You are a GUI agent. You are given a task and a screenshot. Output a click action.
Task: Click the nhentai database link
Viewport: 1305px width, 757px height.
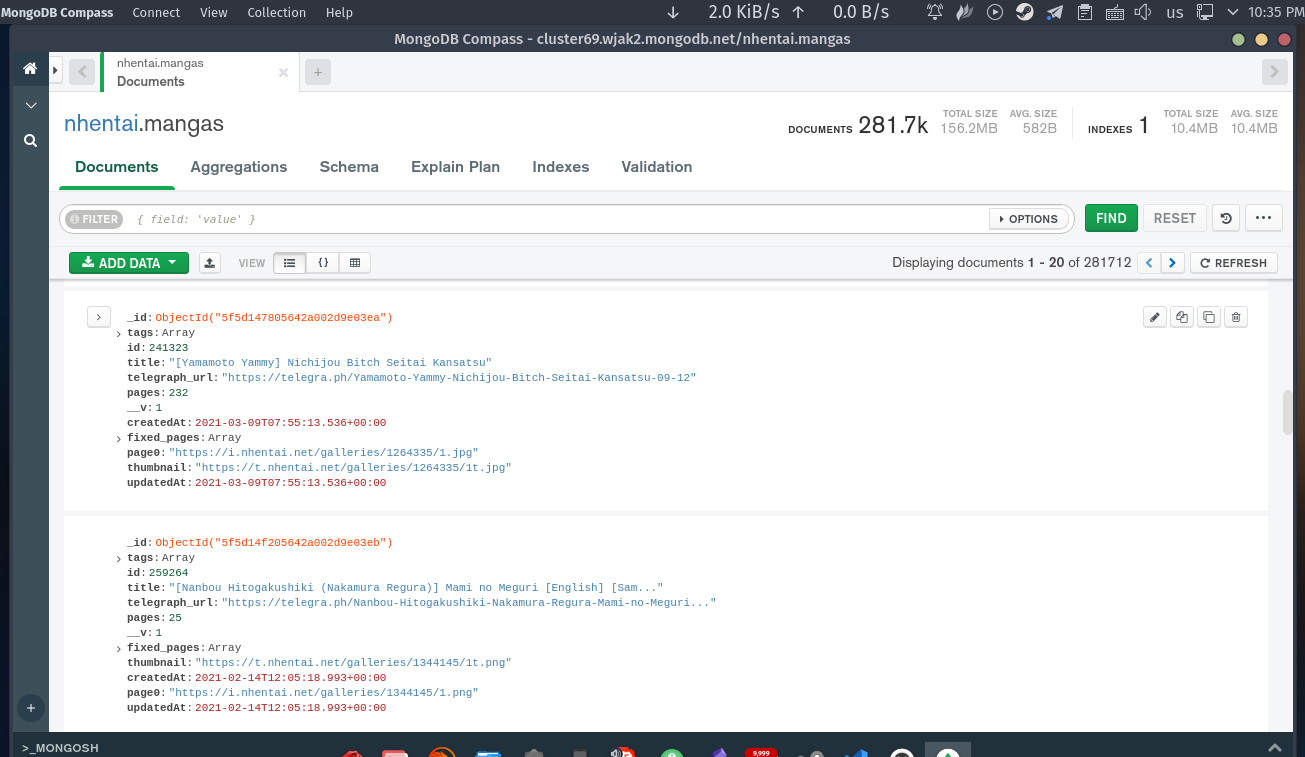click(100, 124)
